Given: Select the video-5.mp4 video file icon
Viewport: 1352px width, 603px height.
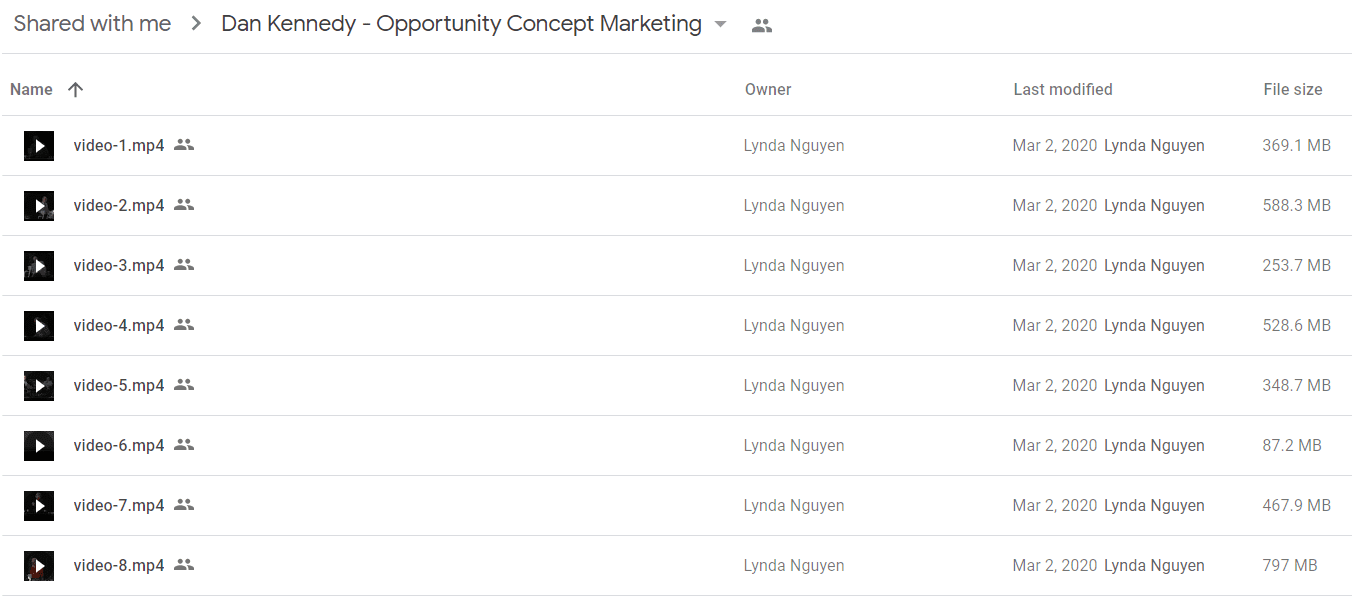Looking at the screenshot, I should [x=39, y=386].
